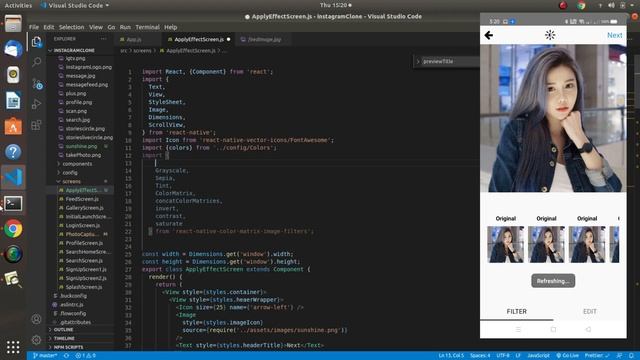
Task: Open FeedScreen.js in the explorer
Action: click(x=82, y=199)
